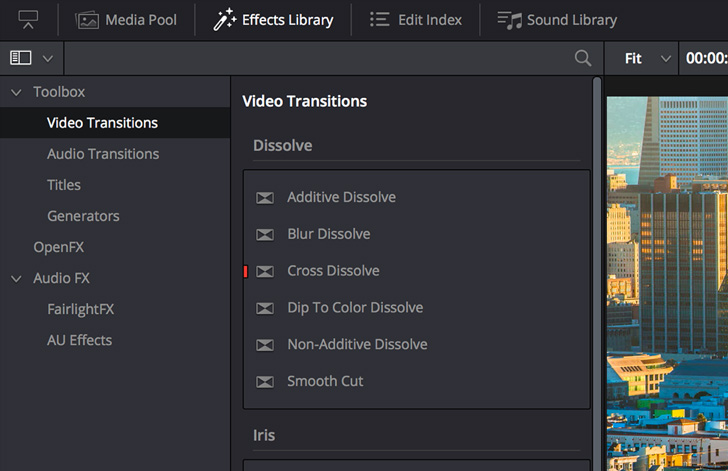The image size is (728, 471).
Task: Collapse the Toolbox tree section
Action: pos(16,92)
